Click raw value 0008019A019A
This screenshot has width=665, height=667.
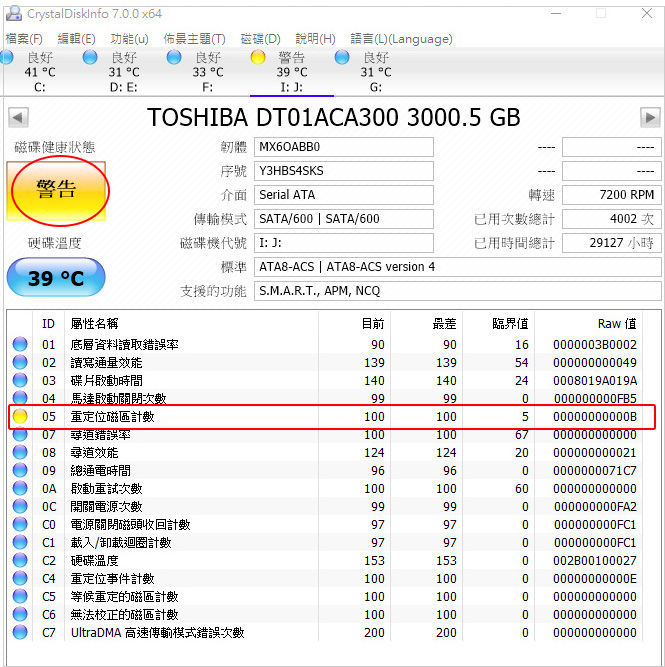(x=595, y=380)
